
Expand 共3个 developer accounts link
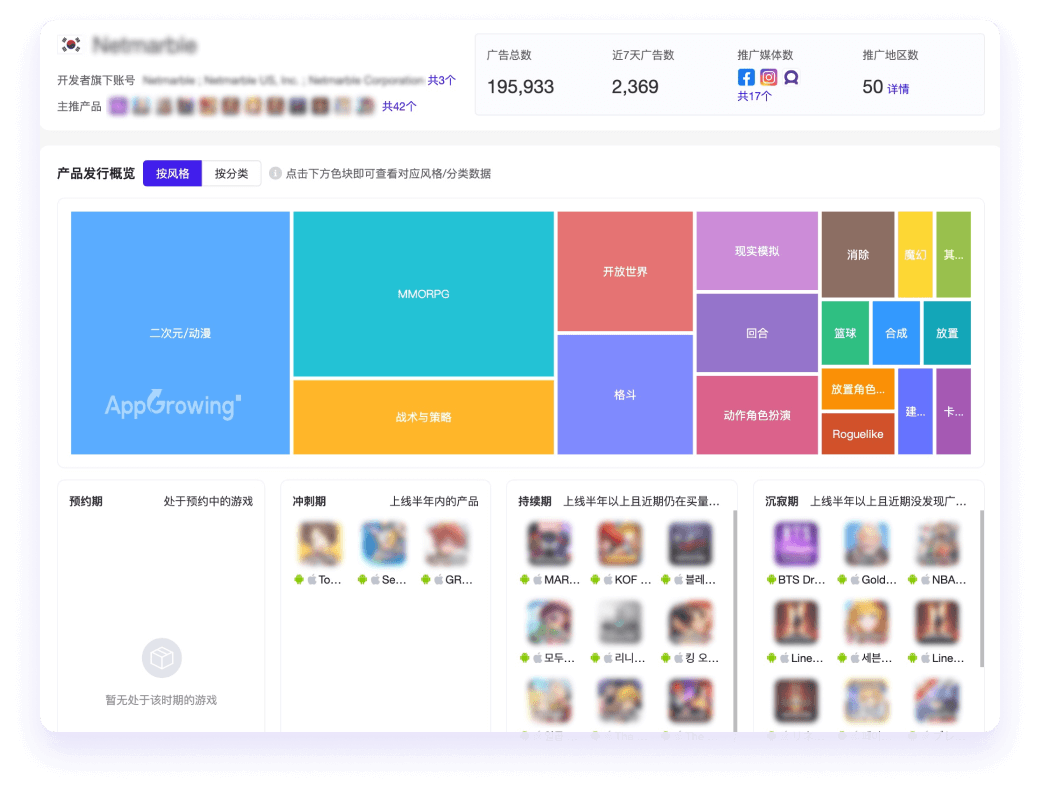(x=441, y=80)
